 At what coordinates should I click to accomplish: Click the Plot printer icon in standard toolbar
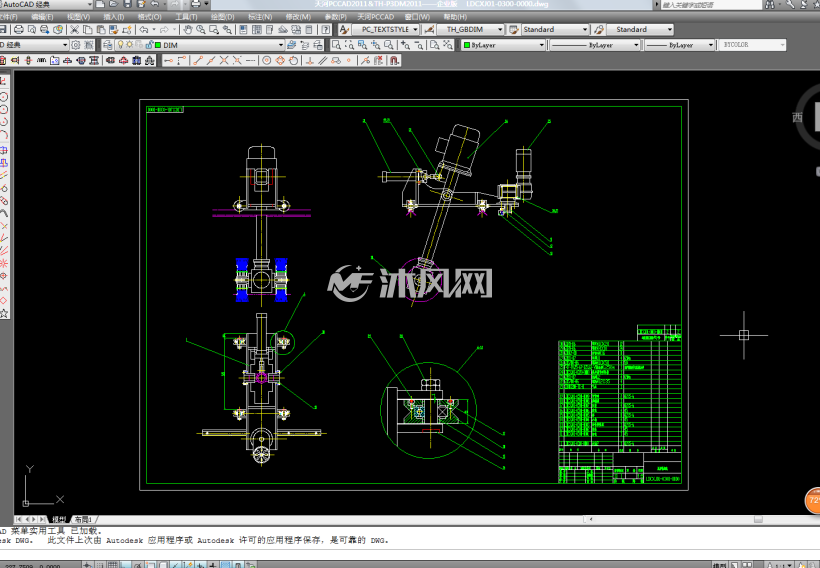pos(18,30)
